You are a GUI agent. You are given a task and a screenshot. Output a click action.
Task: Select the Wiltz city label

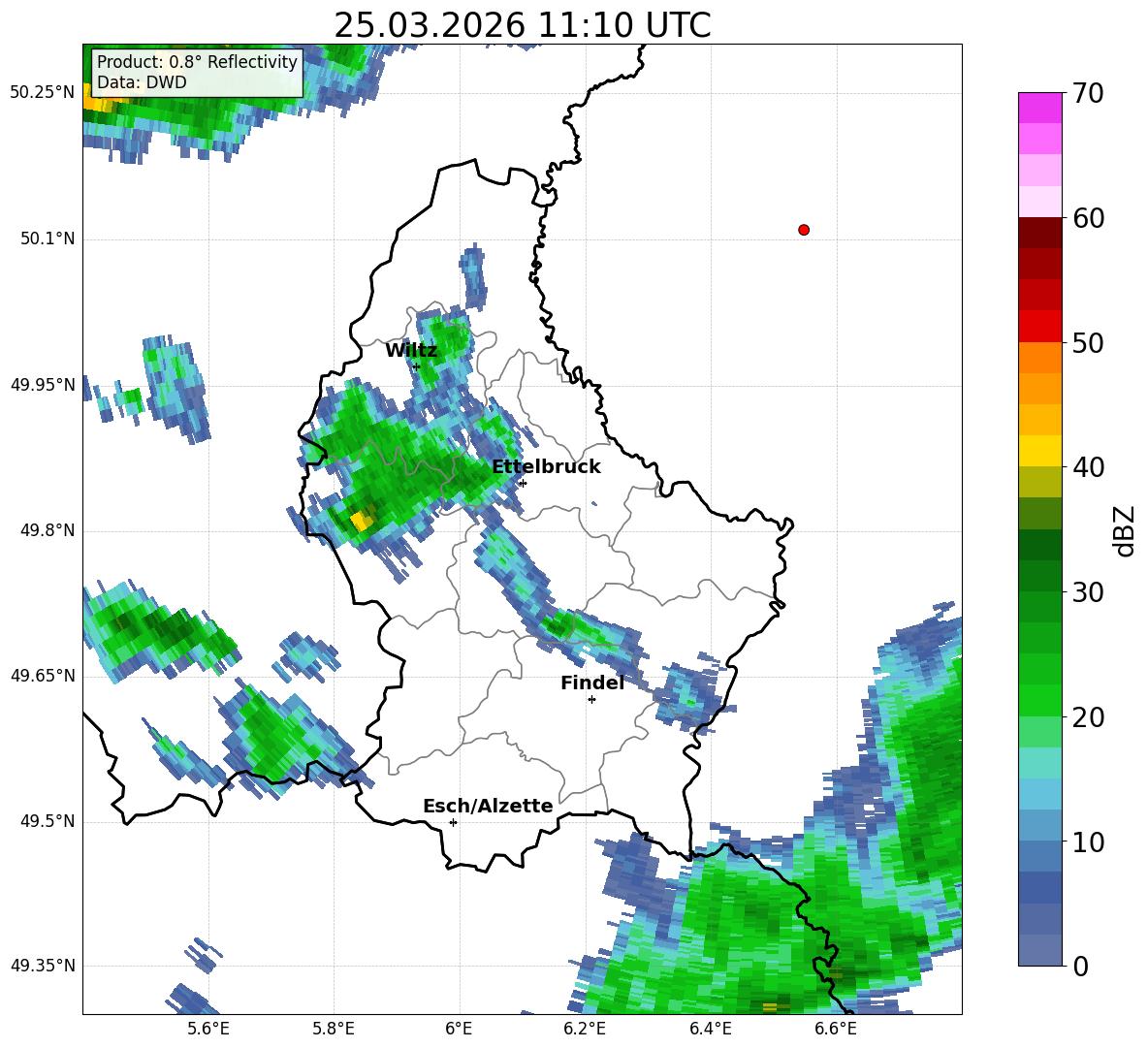411,351
